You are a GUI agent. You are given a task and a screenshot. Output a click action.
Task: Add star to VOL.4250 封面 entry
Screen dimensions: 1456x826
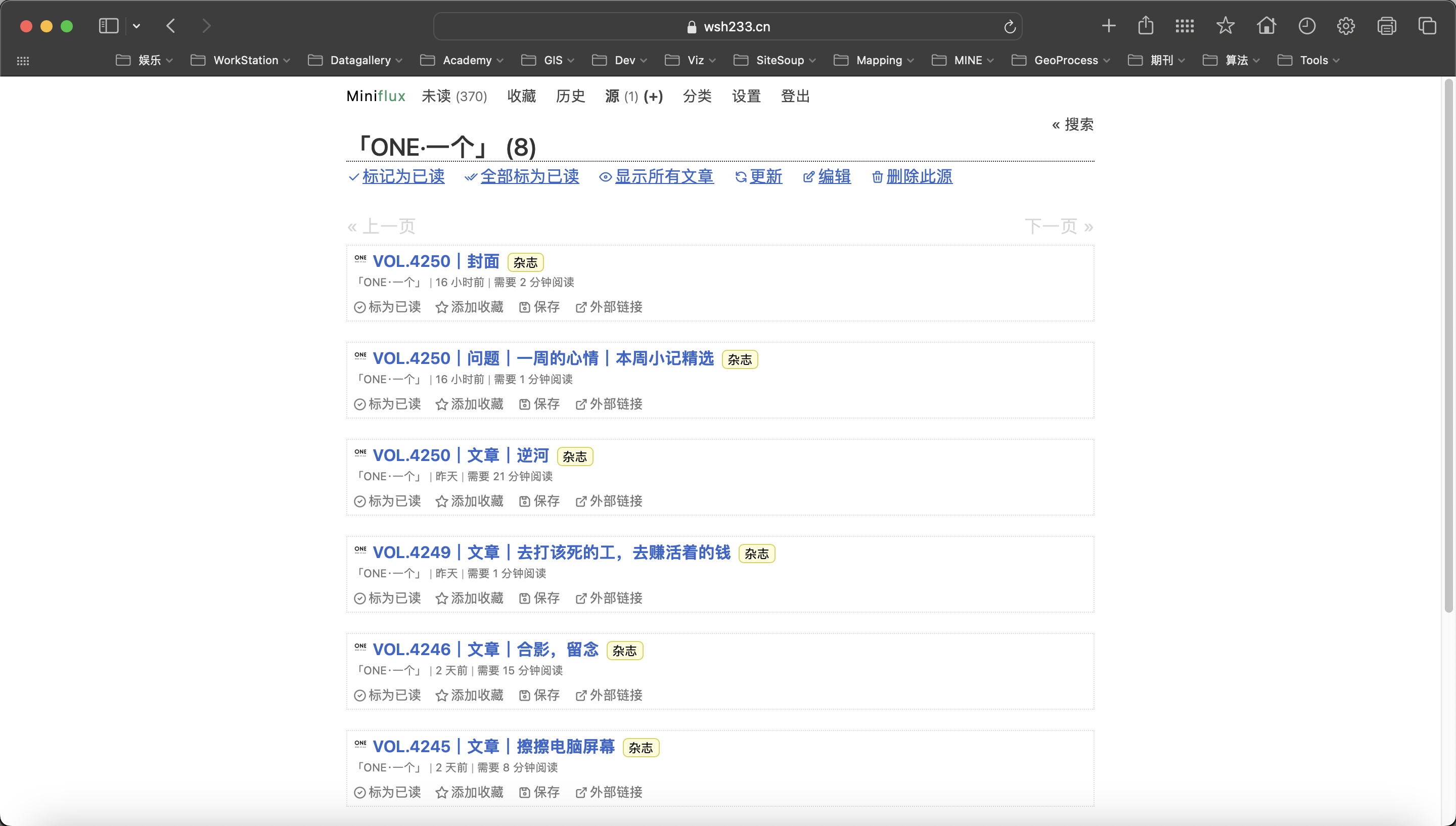[470, 307]
